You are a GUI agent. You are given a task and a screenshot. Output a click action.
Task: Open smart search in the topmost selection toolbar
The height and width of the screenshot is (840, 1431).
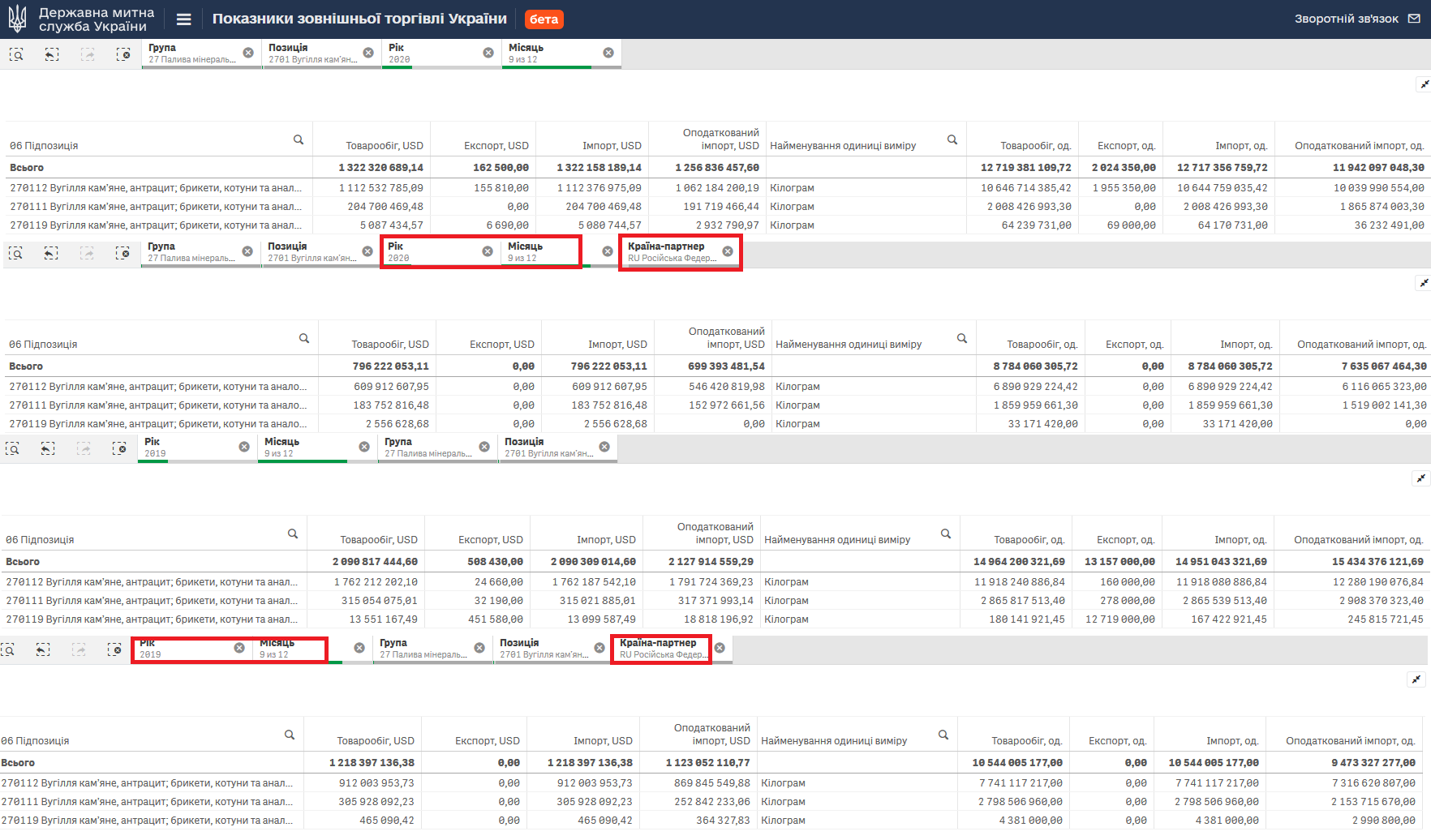(16, 54)
